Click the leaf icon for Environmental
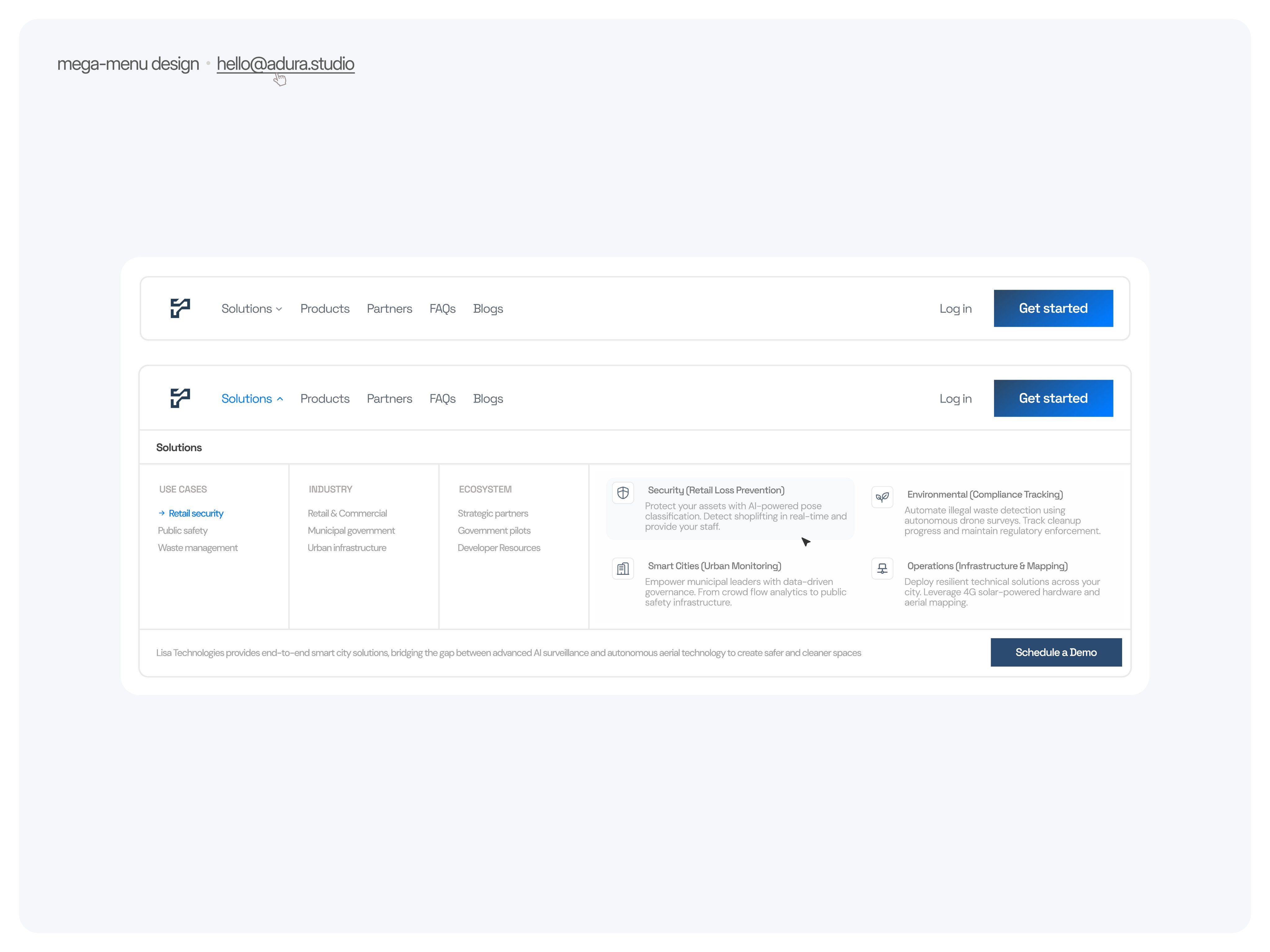1270x952 pixels. [x=882, y=497]
